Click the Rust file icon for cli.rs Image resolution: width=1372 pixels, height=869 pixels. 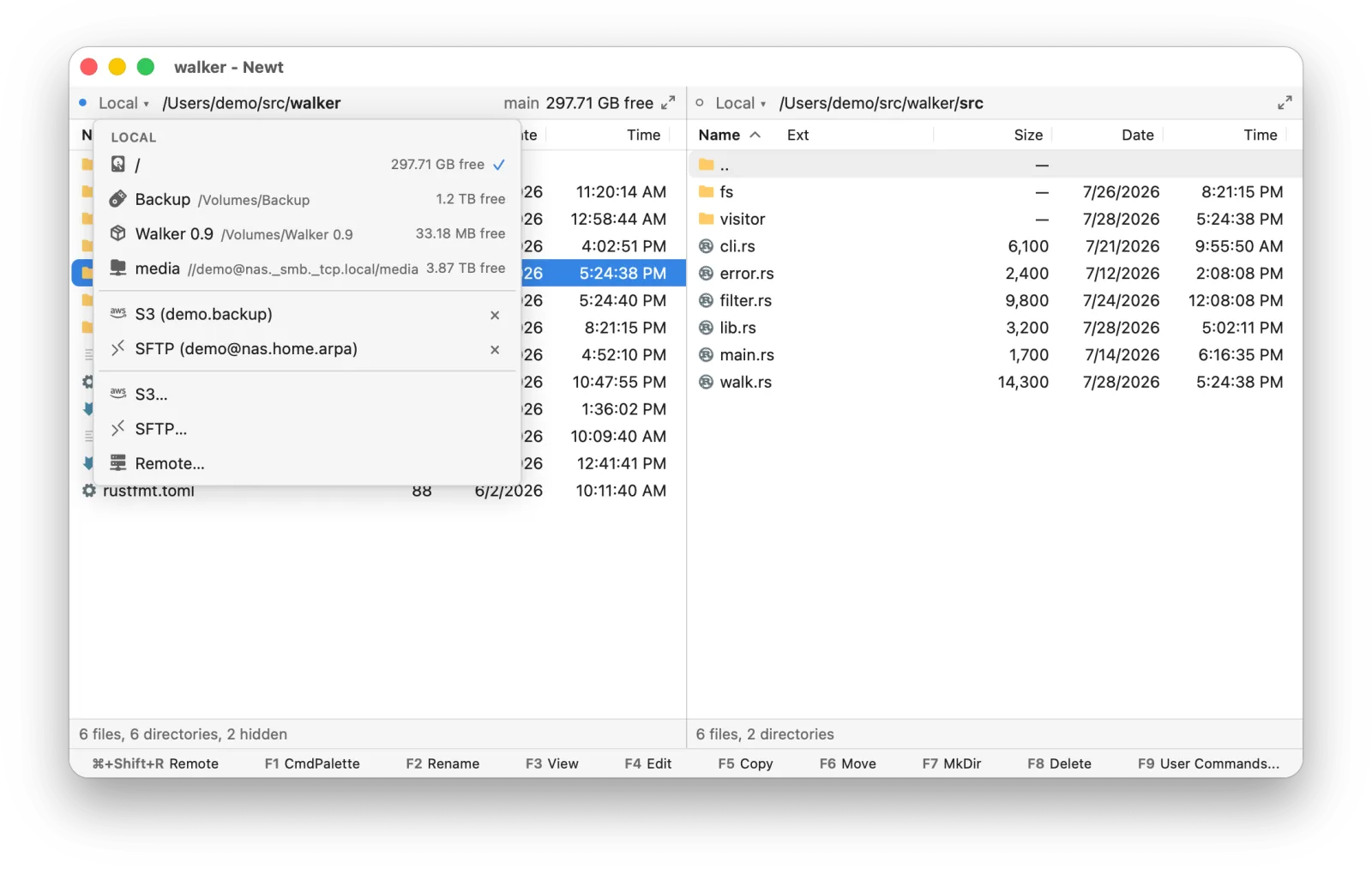coord(706,246)
